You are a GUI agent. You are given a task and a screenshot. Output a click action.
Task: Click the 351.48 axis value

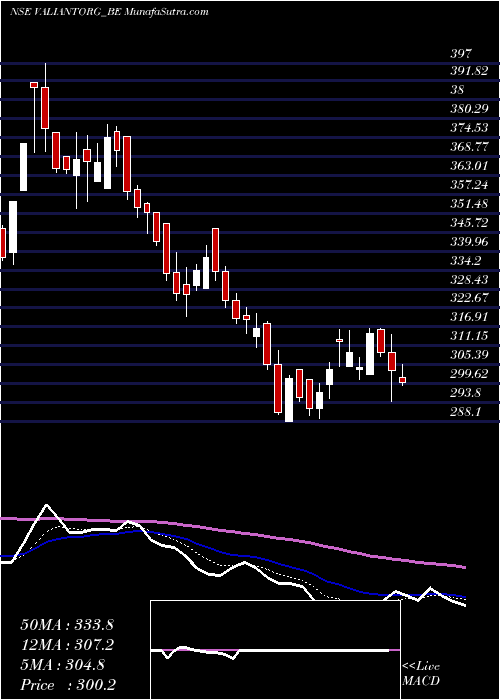pos(469,204)
